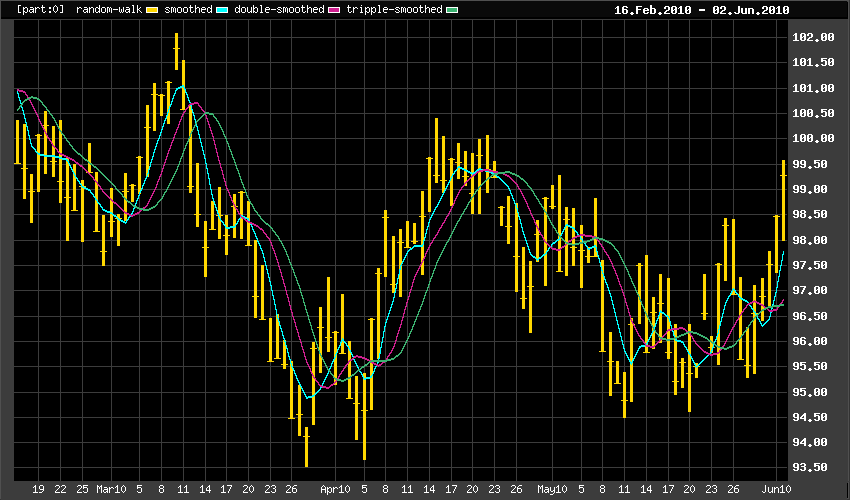Click the "5" date label right after Mar10
Viewport: 850px width, 500px height.
tap(139, 489)
